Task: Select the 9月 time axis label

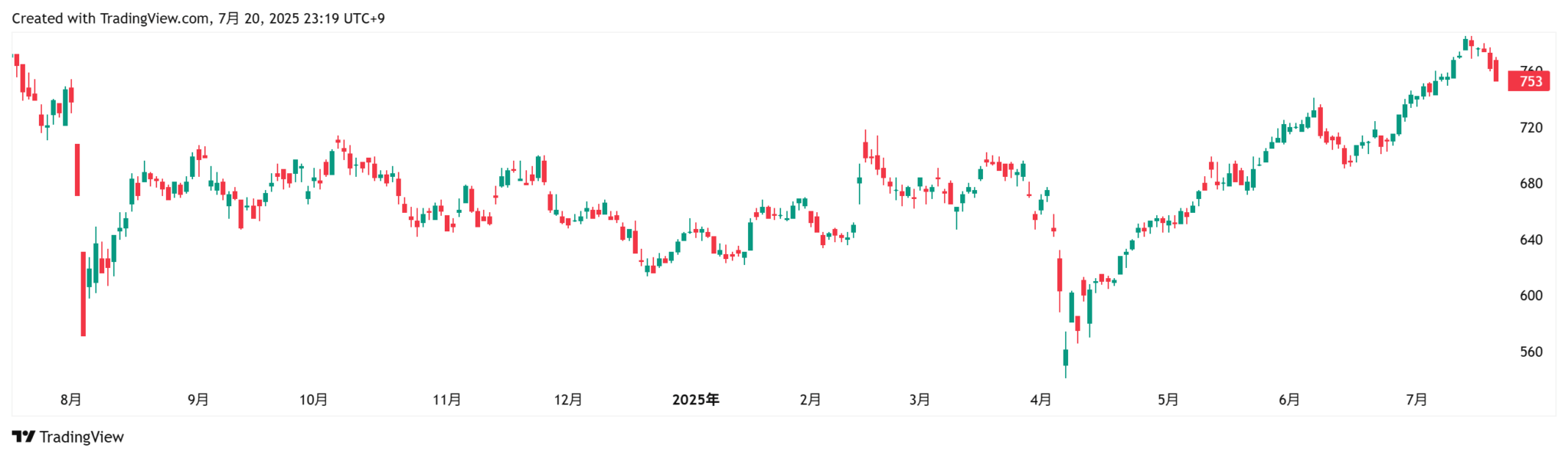Action: click(x=198, y=400)
